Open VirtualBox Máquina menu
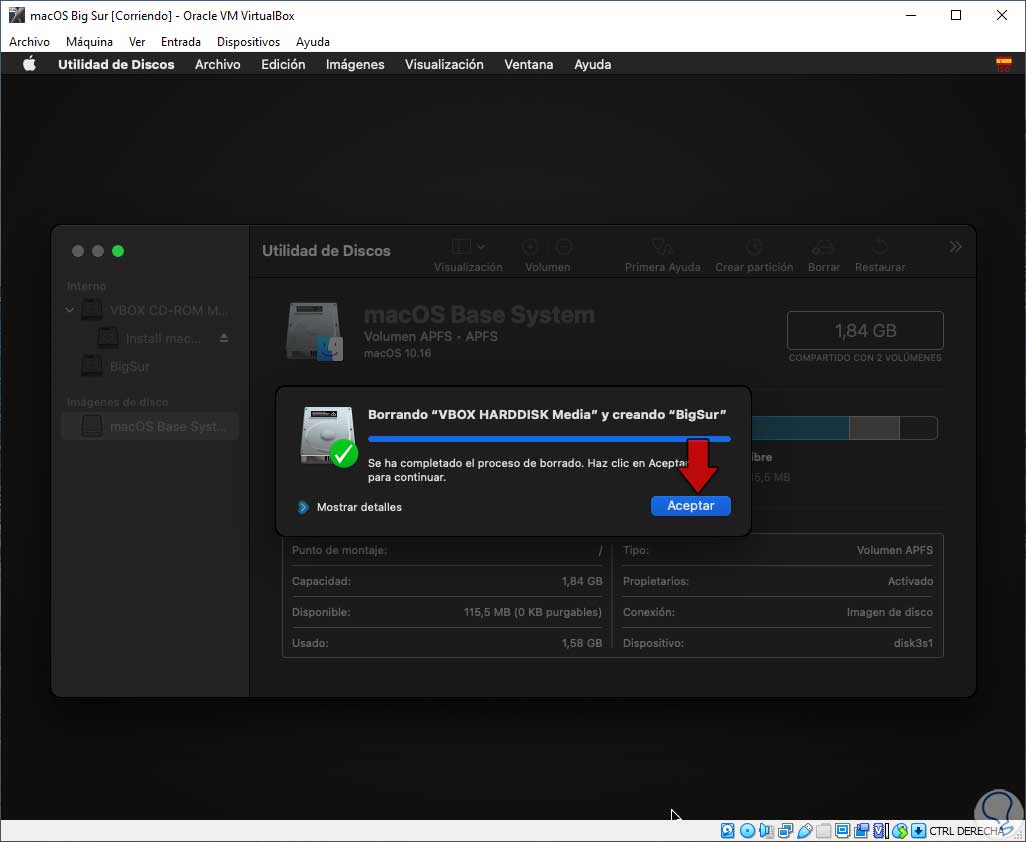 pyautogui.click(x=89, y=42)
